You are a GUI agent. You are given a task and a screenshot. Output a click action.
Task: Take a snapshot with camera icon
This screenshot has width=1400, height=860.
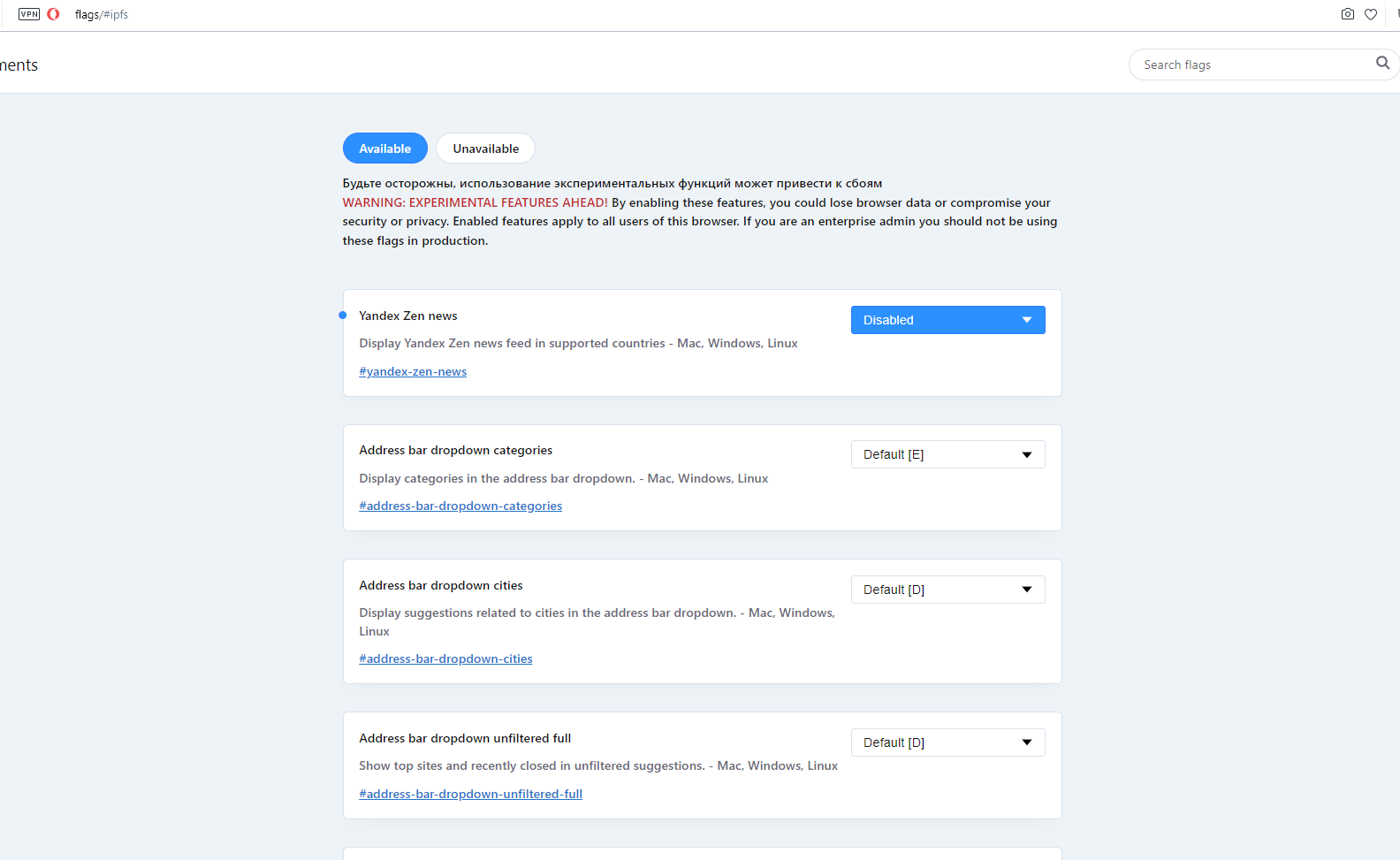1347,14
